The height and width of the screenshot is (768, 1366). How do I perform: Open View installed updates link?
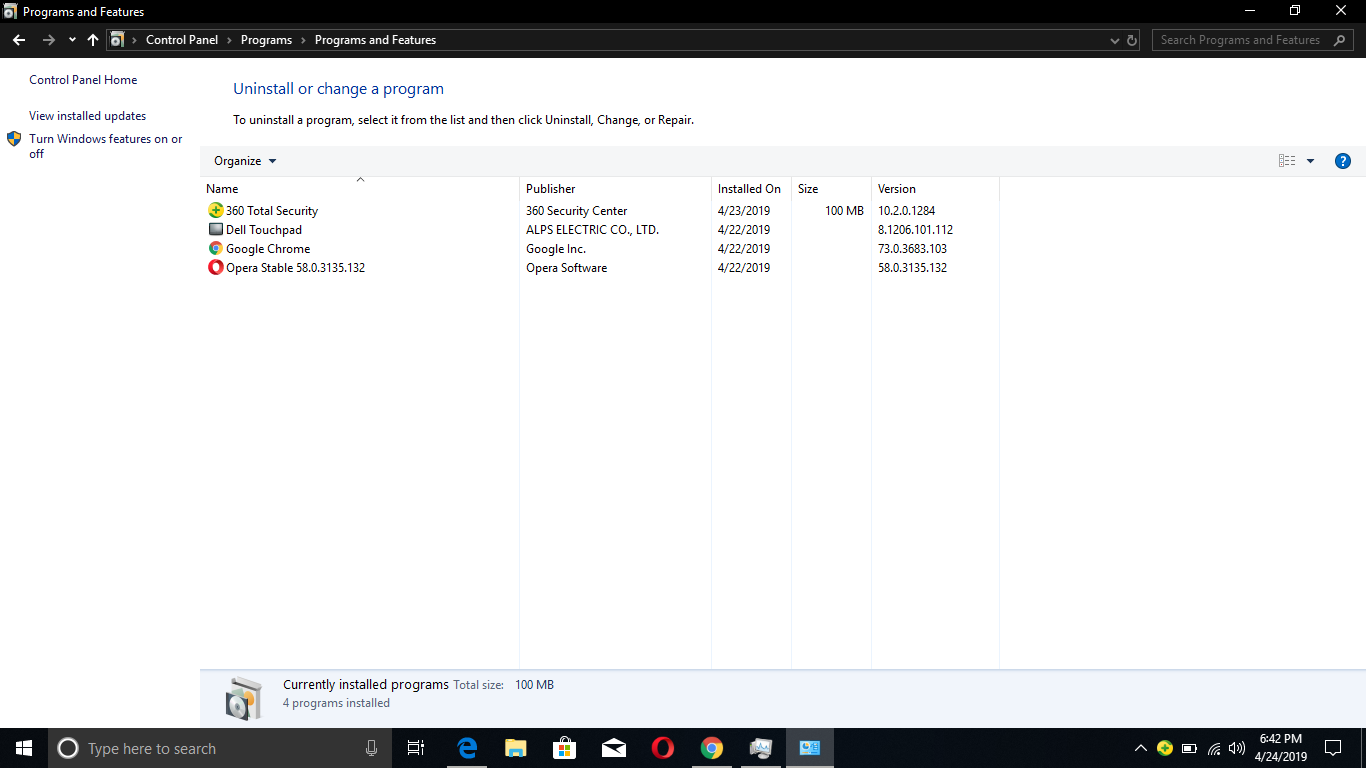coord(87,116)
